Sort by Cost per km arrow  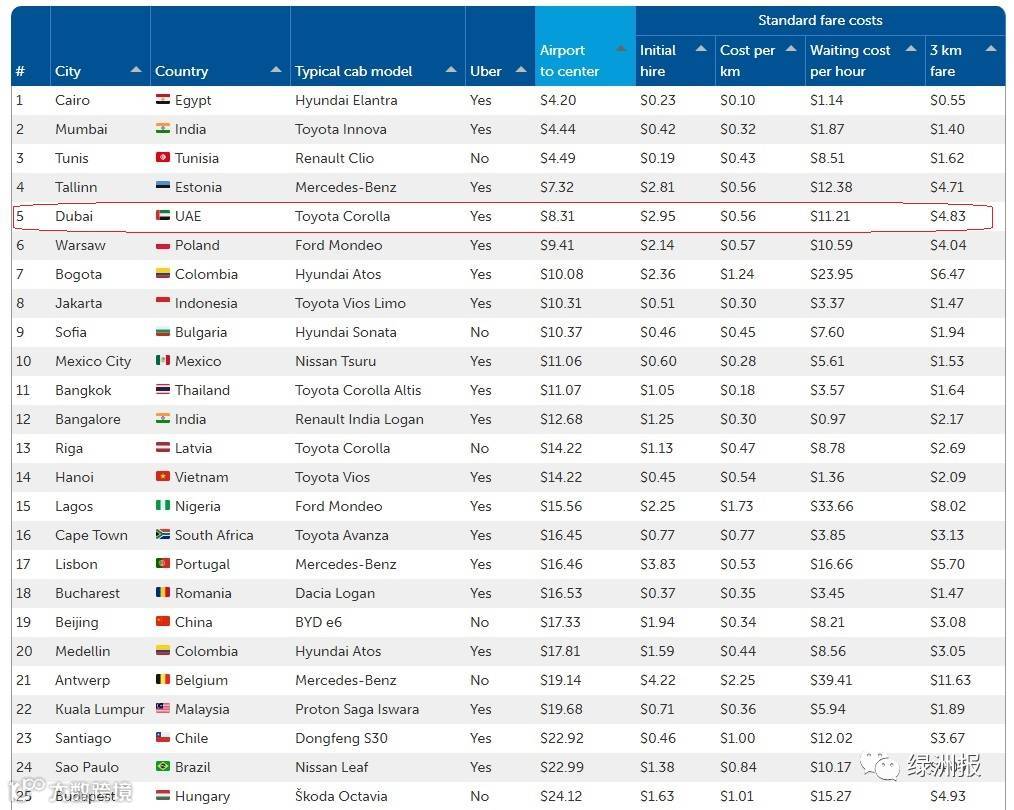click(791, 49)
